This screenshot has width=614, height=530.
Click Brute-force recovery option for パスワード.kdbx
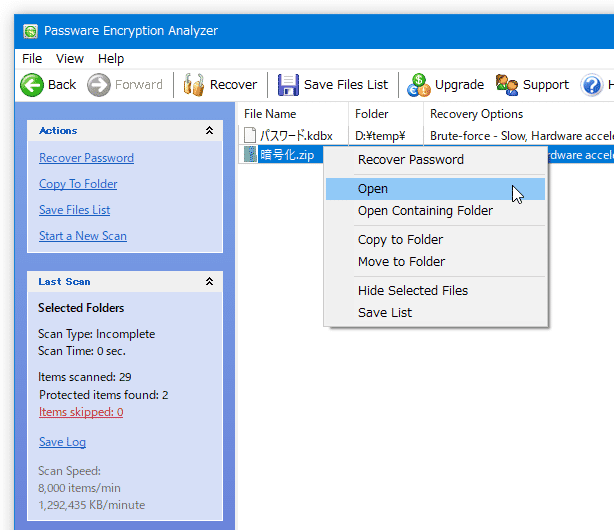tap(522, 136)
